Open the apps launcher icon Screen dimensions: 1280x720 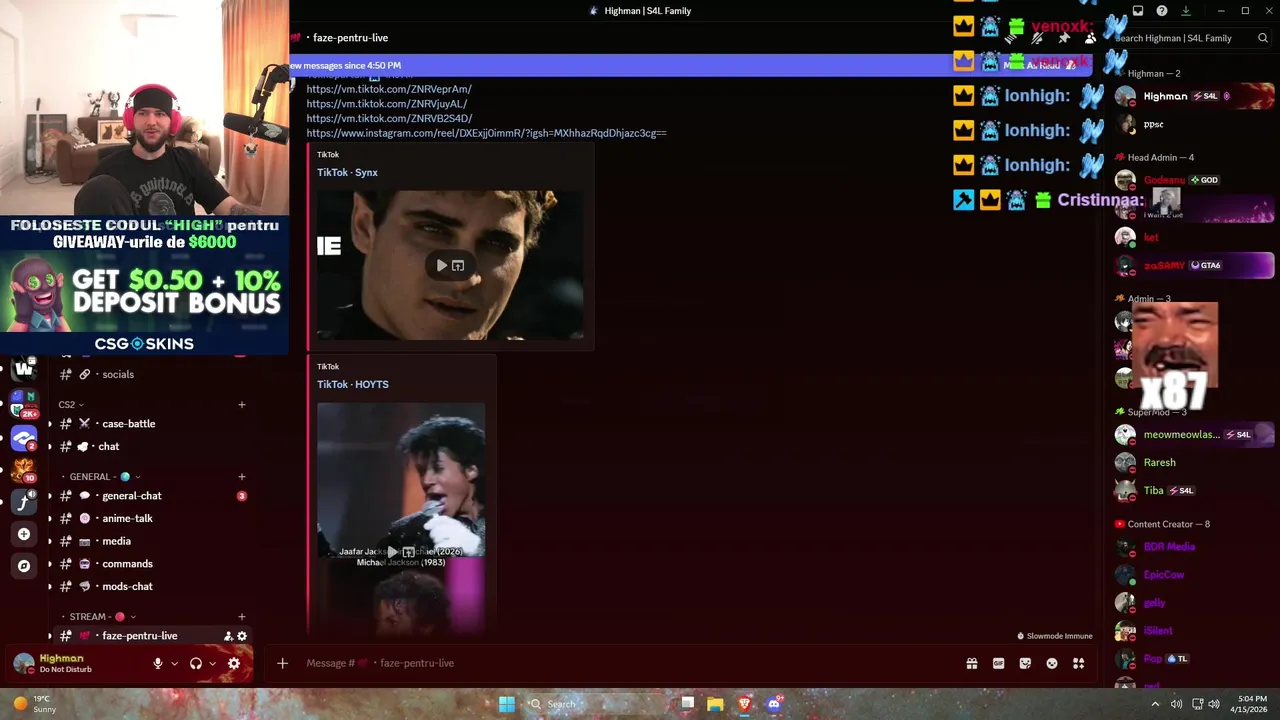pos(1079,663)
